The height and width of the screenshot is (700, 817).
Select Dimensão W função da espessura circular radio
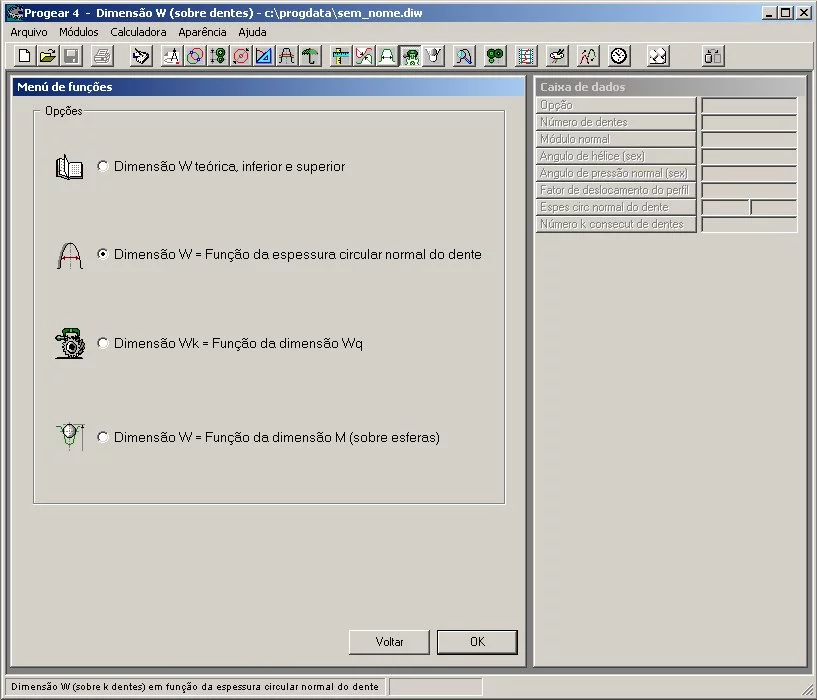coord(103,254)
